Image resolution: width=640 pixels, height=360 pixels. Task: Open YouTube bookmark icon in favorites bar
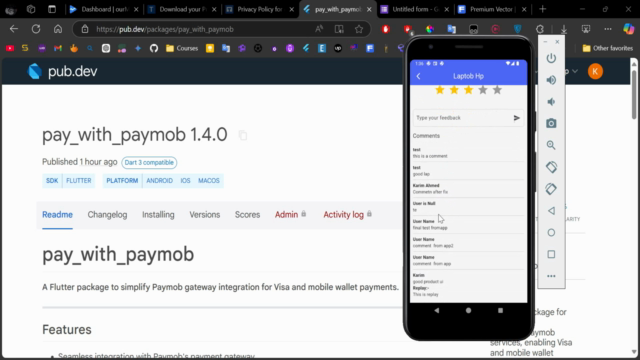[x=10, y=48]
